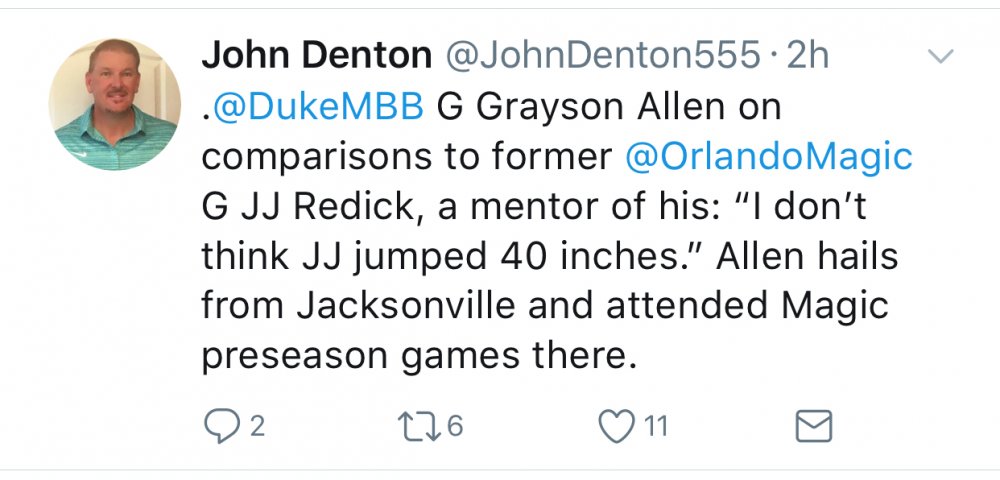Click the retweet count number 6
This screenshot has height=480, width=1000.
pyautogui.click(x=455, y=428)
